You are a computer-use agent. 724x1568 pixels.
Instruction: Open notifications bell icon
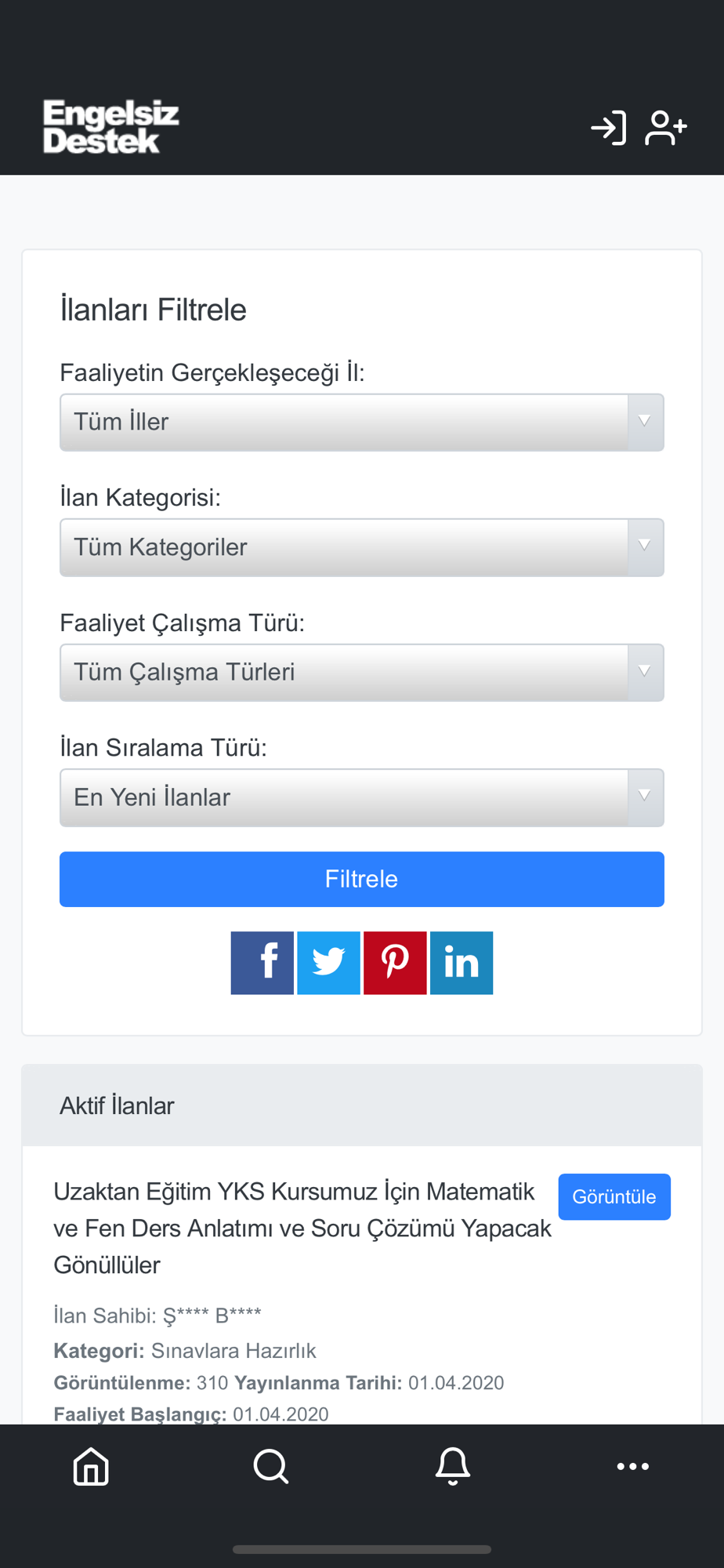tap(453, 1466)
